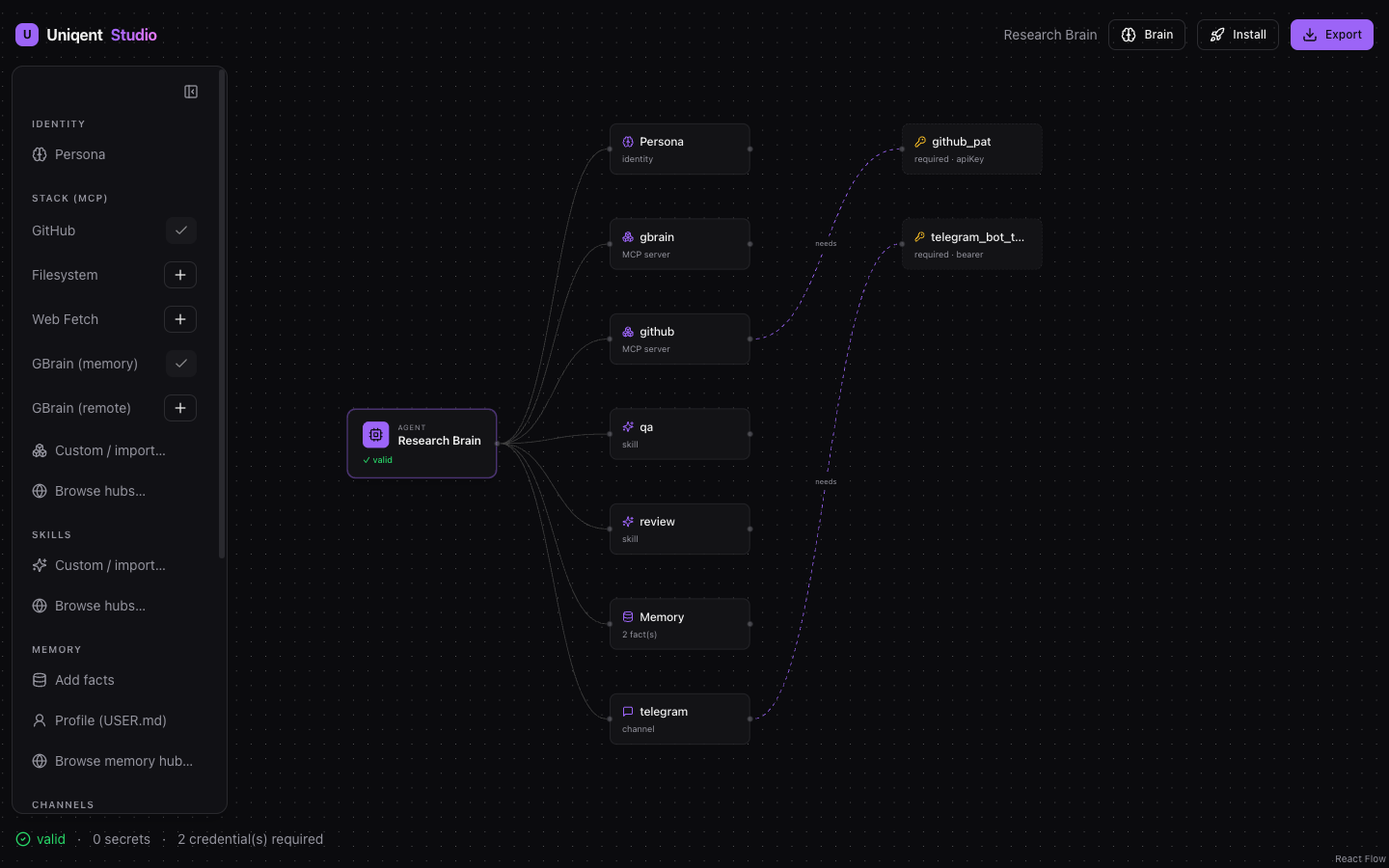Open Profile (USER.md) entry
Viewport: 1389px width, 868px height.
(x=114, y=720)
